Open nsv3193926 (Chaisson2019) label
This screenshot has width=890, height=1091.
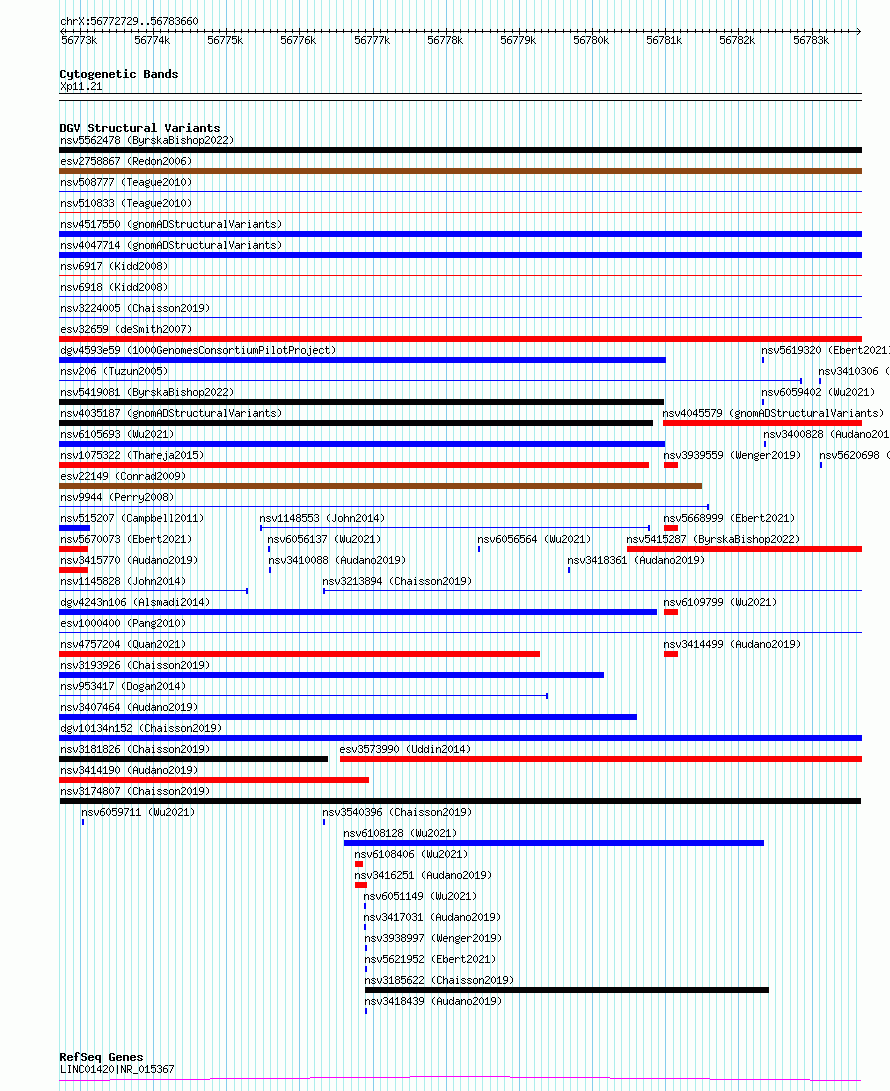135,665
